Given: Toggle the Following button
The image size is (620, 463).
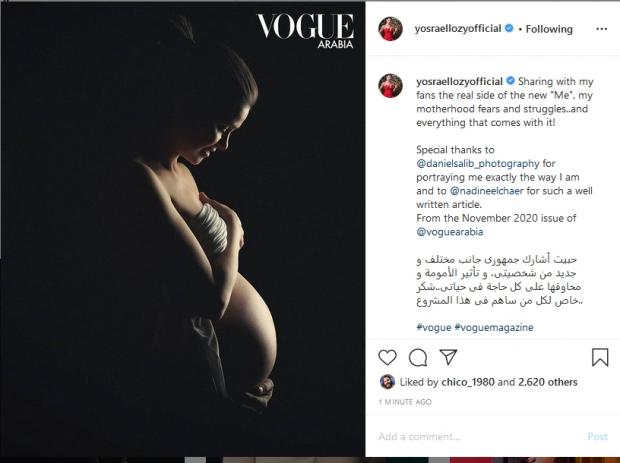Looking at the screenshot, I should [x=549, y=29].
